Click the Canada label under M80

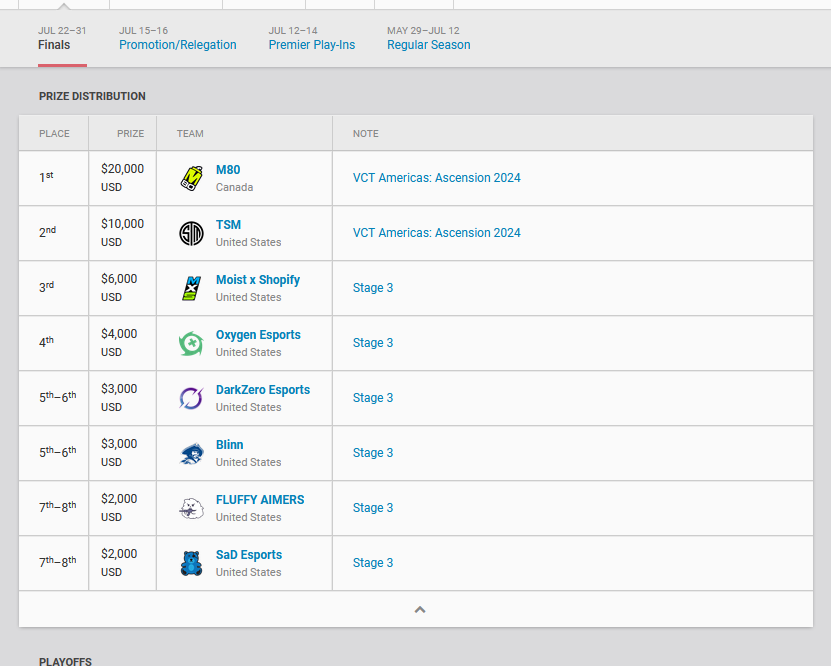click(x=234, y=188)
